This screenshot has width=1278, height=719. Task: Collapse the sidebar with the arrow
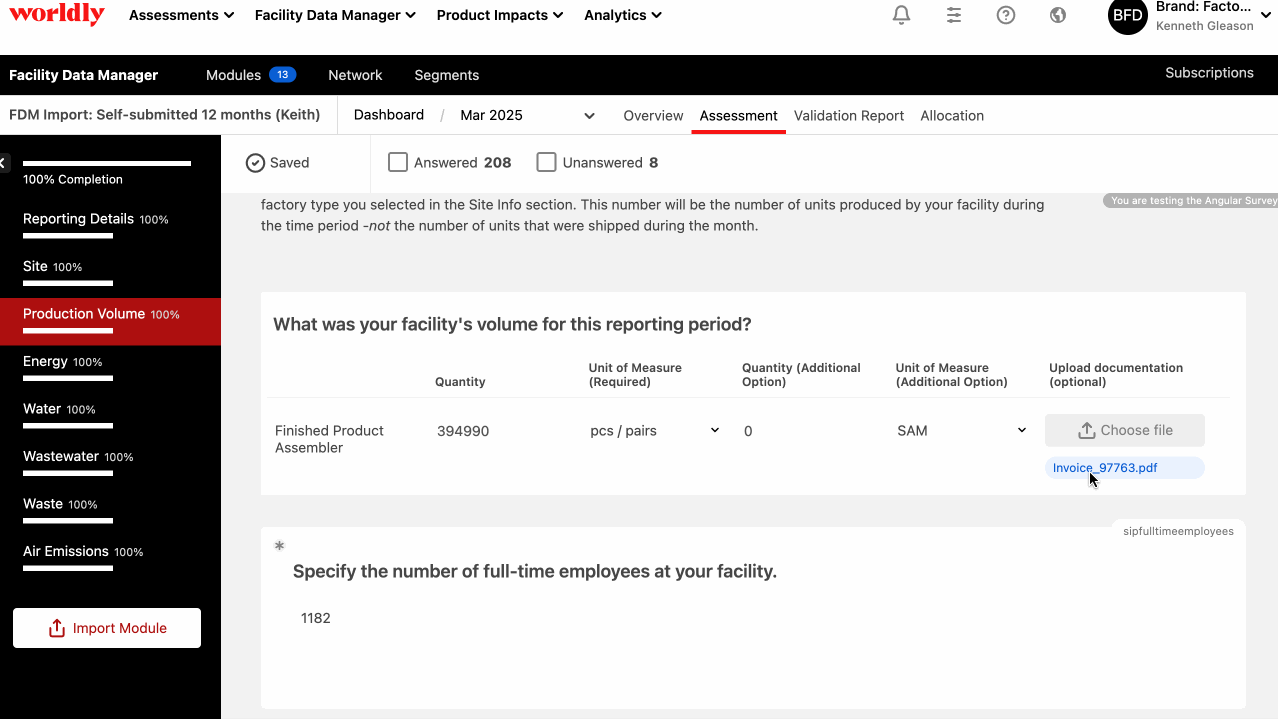click(x=4, y=162)
